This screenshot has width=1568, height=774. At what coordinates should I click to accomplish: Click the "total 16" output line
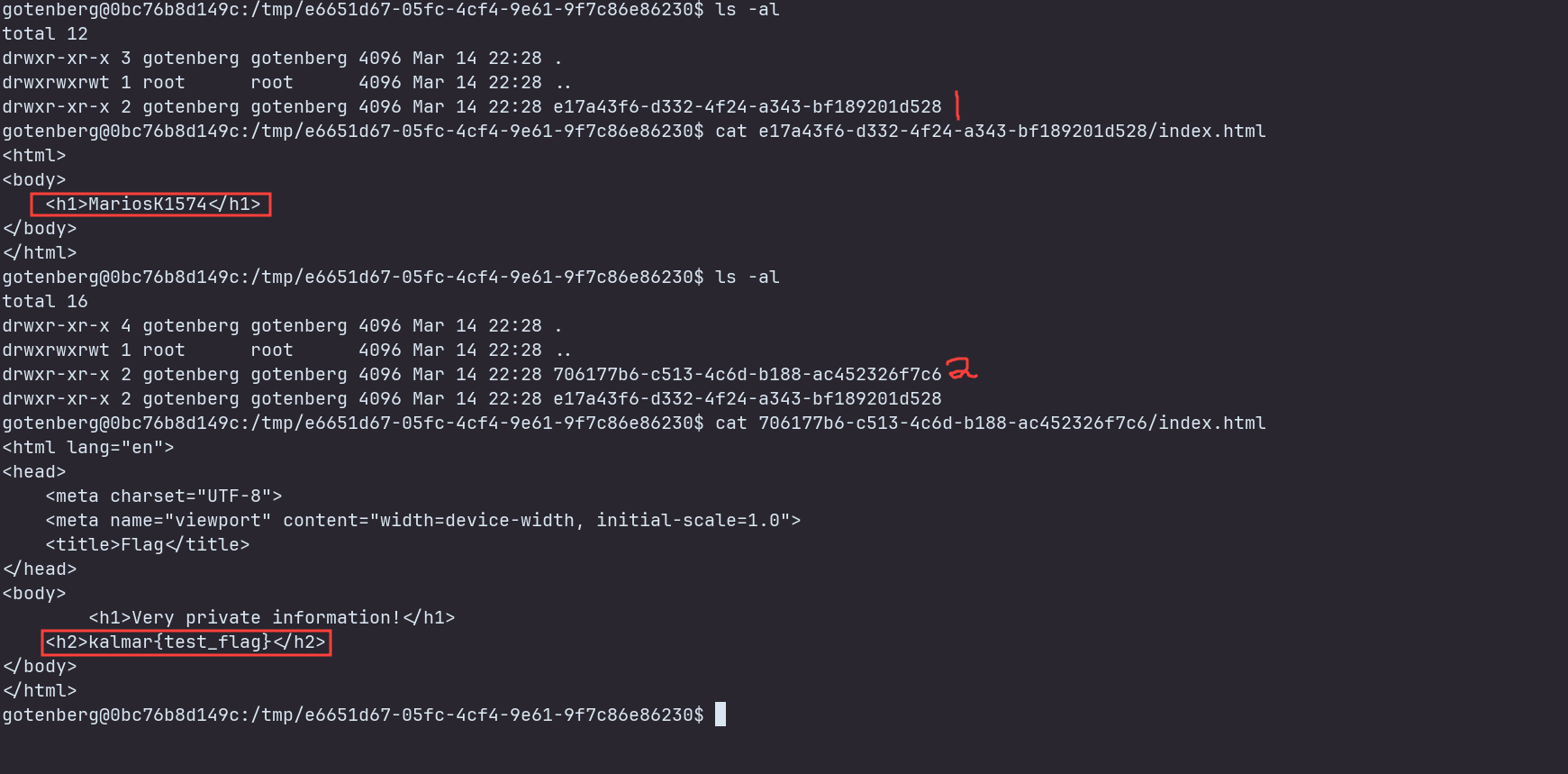45,302
